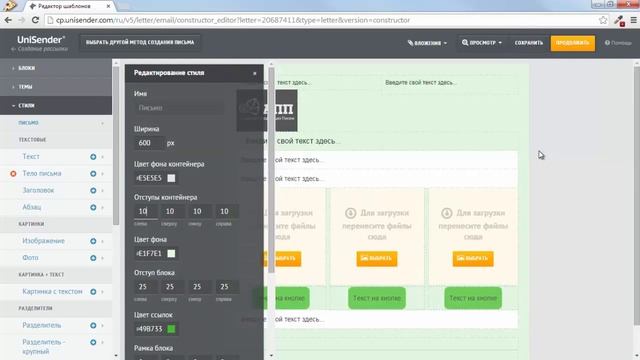Open Цвет фона color swatch

pyautogui.click(x=171, y=253)
